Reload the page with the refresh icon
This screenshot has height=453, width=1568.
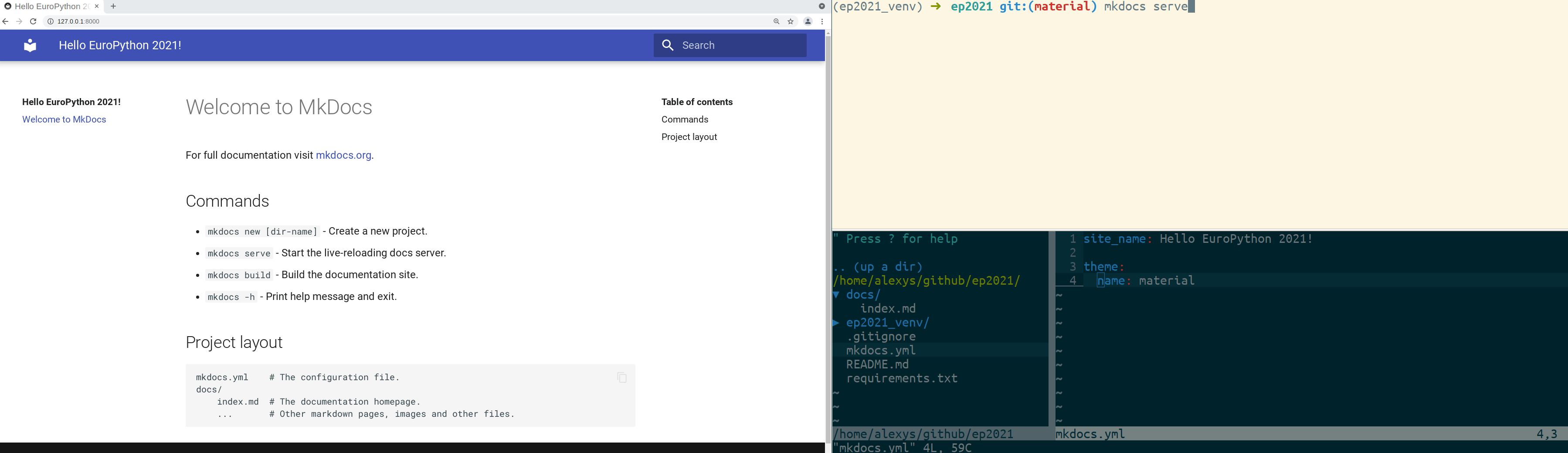32,20
